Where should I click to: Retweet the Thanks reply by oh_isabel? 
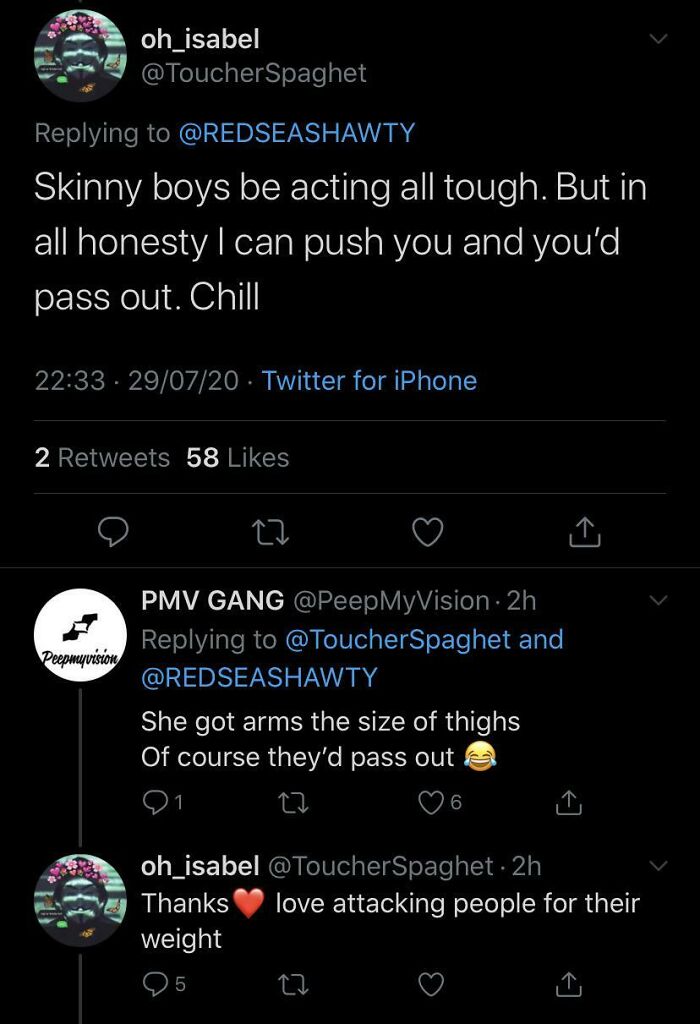pos(293,984)
